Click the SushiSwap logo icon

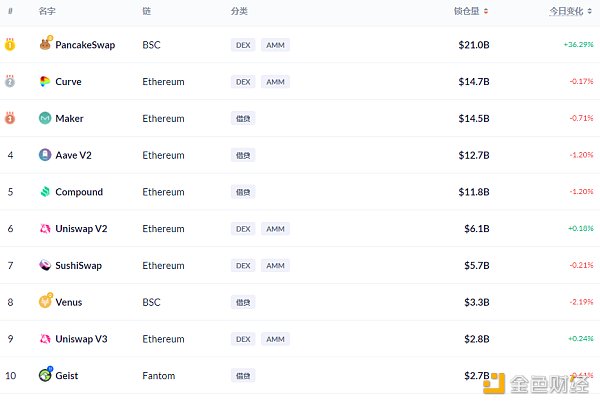coord(45,265)
